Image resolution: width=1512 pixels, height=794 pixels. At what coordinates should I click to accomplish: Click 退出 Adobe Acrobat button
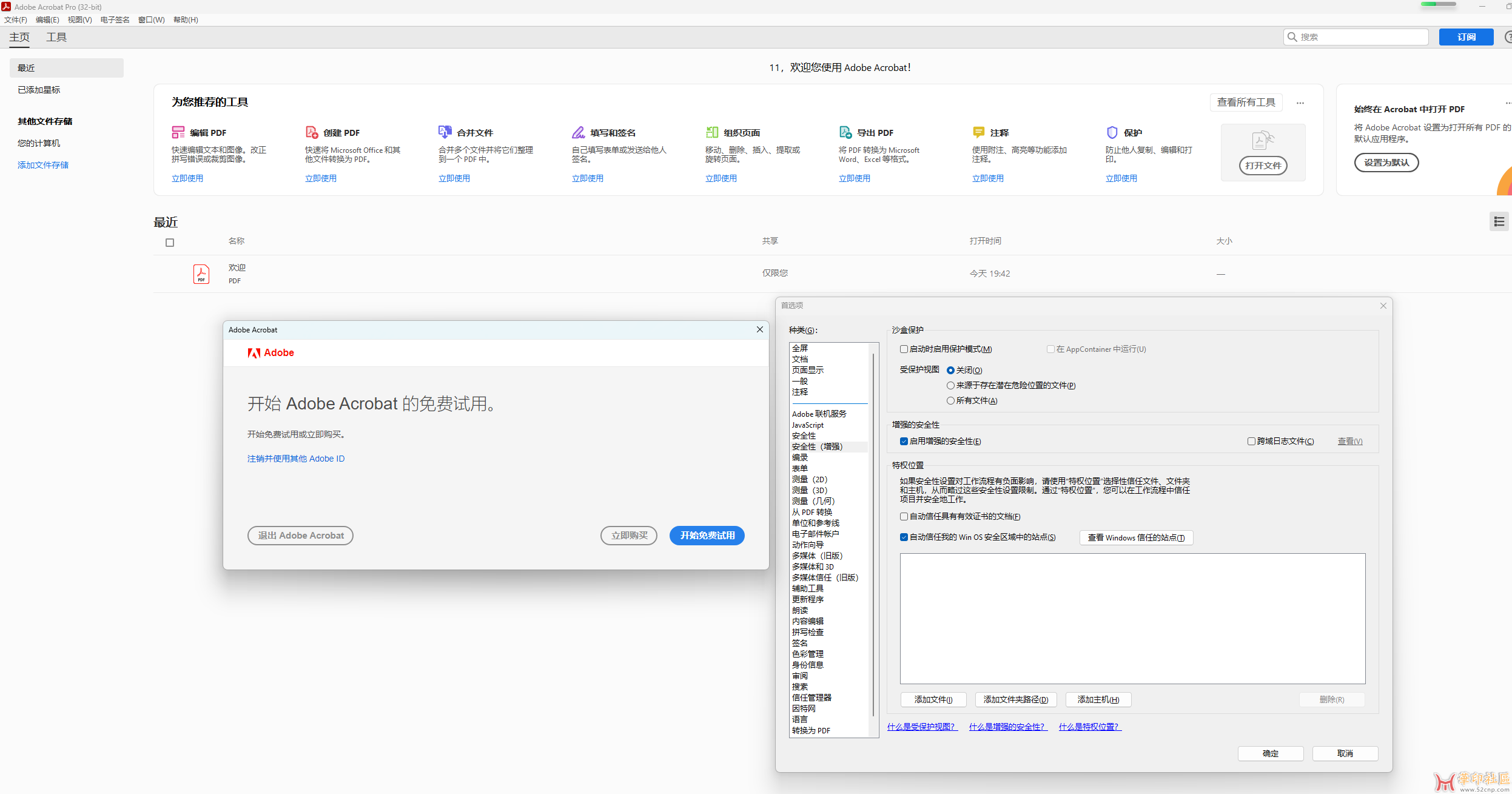(300, 536)
